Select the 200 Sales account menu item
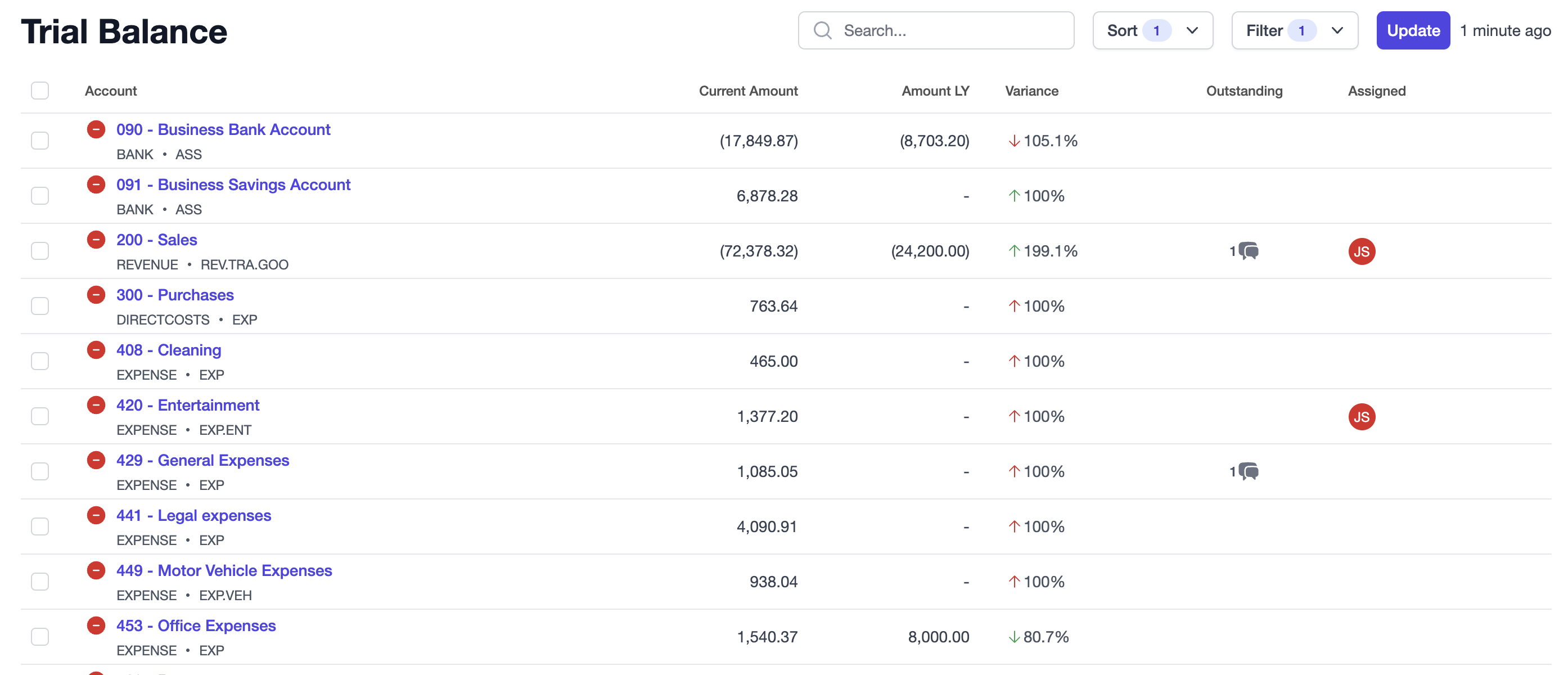The image size is (1568, 675). click(x=156, y=239)
